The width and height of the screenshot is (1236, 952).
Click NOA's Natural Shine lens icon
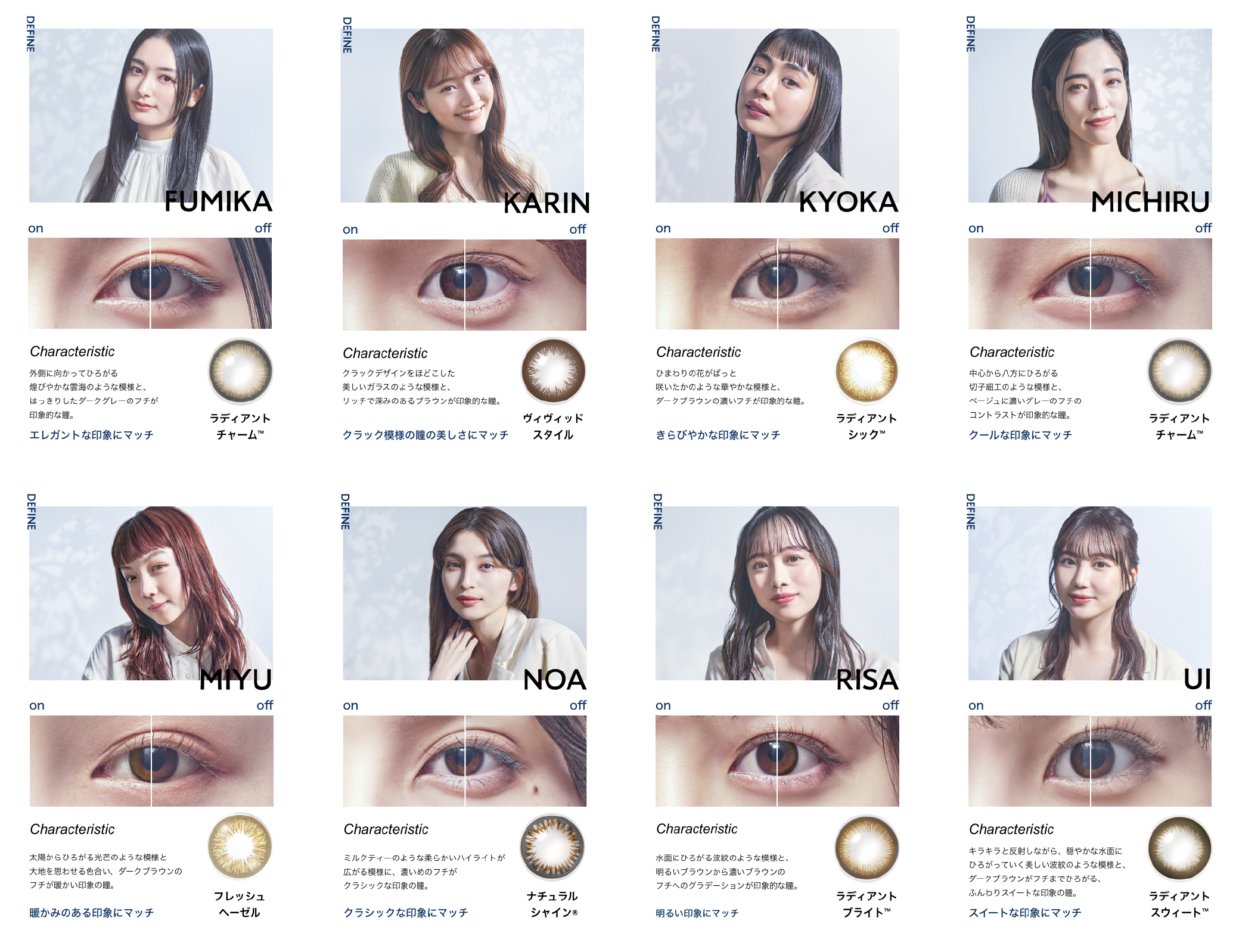552,847
